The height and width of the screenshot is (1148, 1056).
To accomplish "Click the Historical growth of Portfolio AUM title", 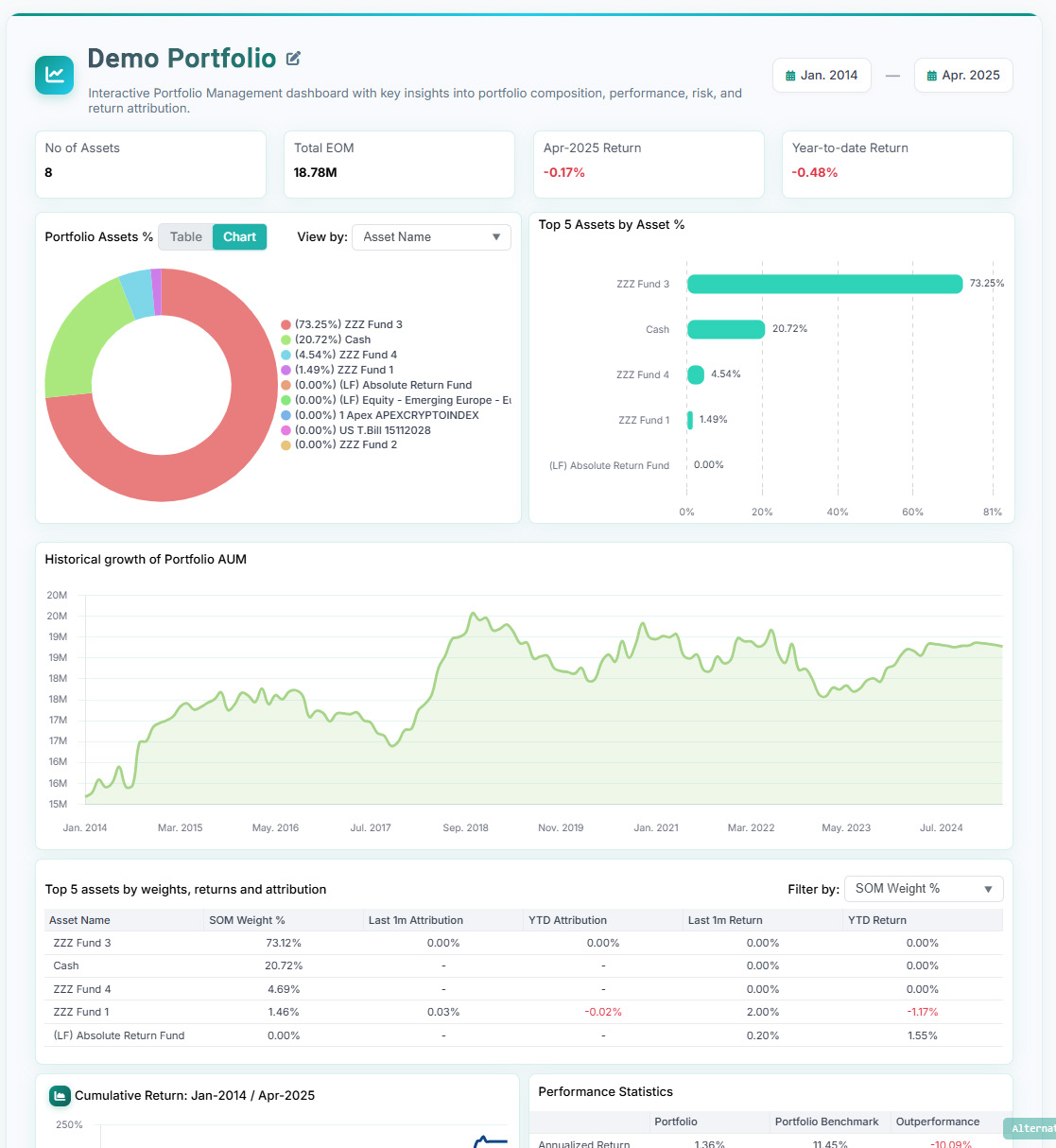I will [x=146, y=560].
